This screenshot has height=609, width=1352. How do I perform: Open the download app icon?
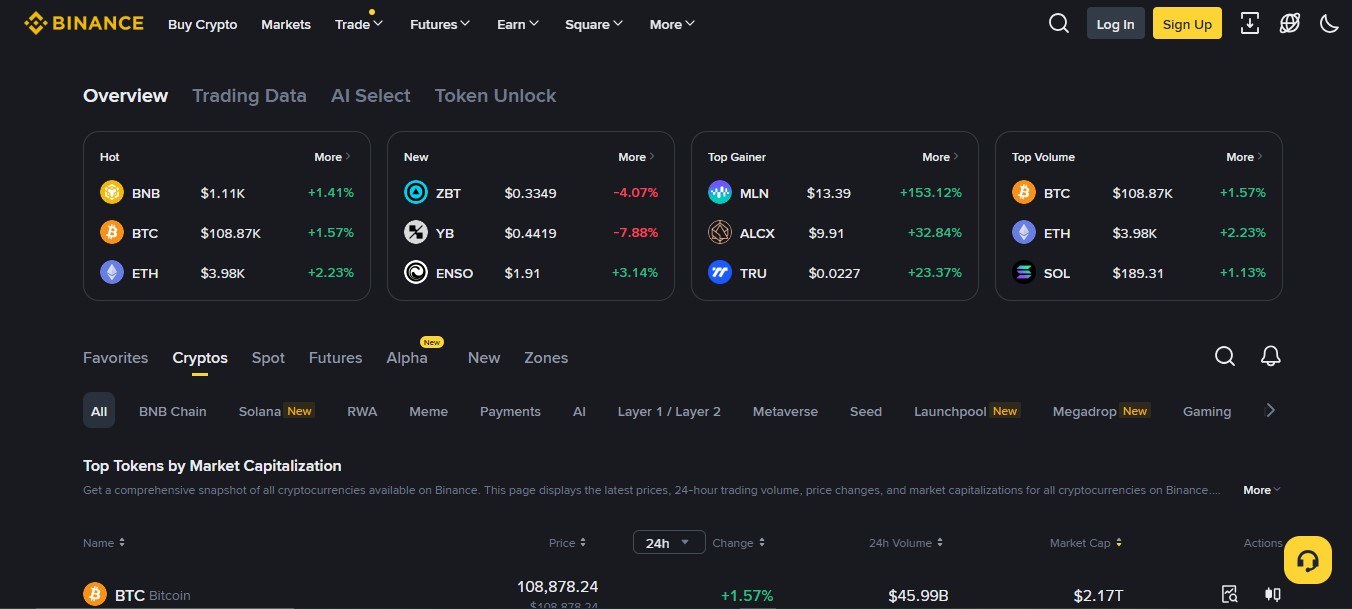pyautogui.click(x=1249, y=24)
